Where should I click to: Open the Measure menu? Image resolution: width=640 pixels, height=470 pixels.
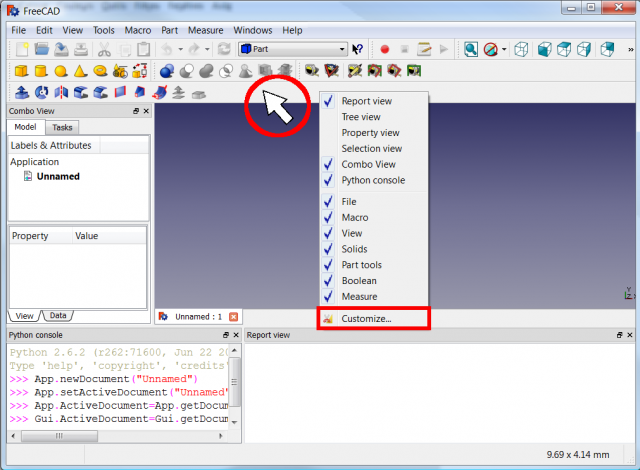(205, 31)
